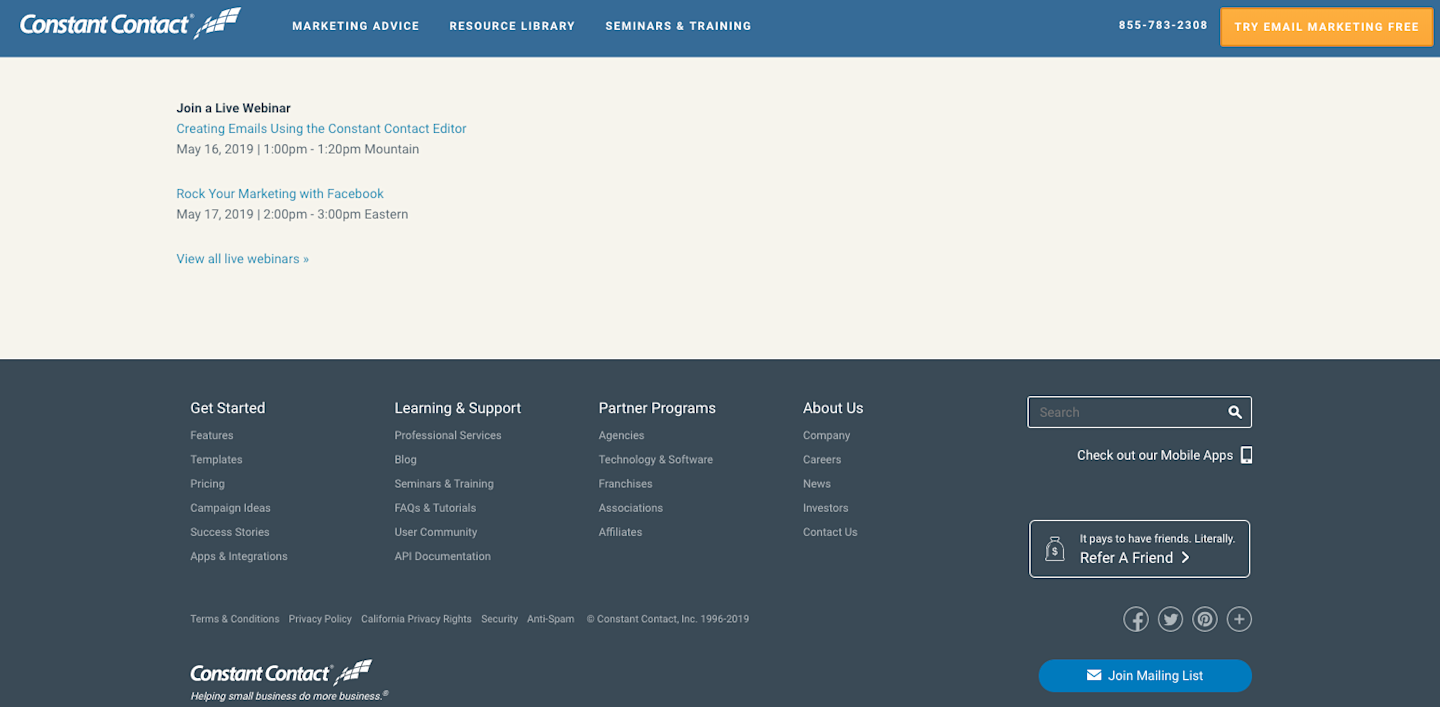Viewport: 1440px width, 707px height.
Task: Click the plus icon for more social networks
Action: pos(1239,619)
